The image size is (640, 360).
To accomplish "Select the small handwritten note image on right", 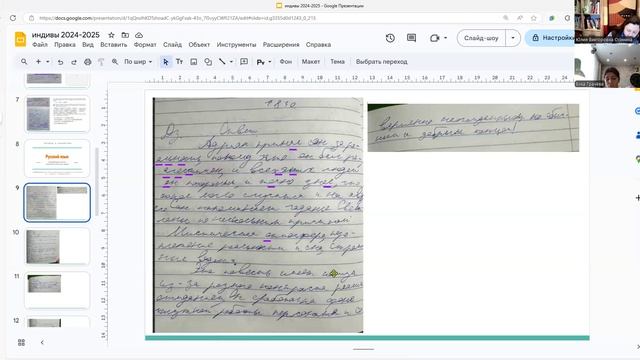I will [473, 128].
